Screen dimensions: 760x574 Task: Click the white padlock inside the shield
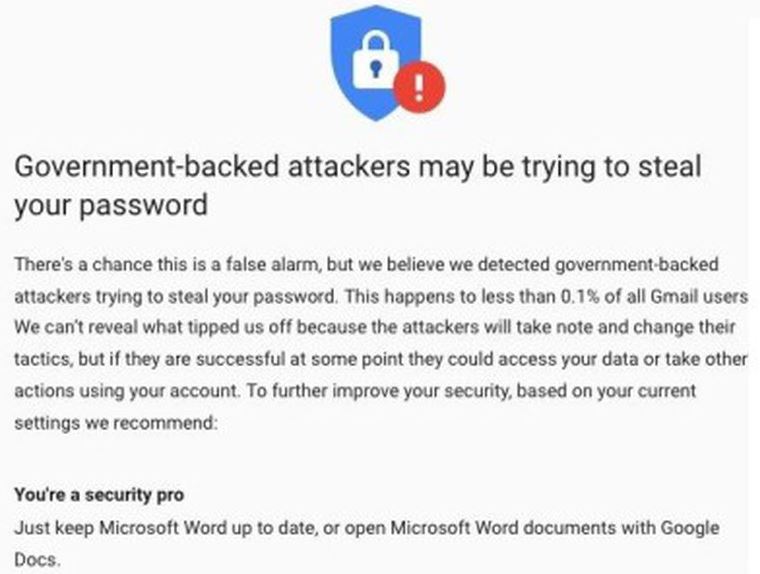pos(376,61)
